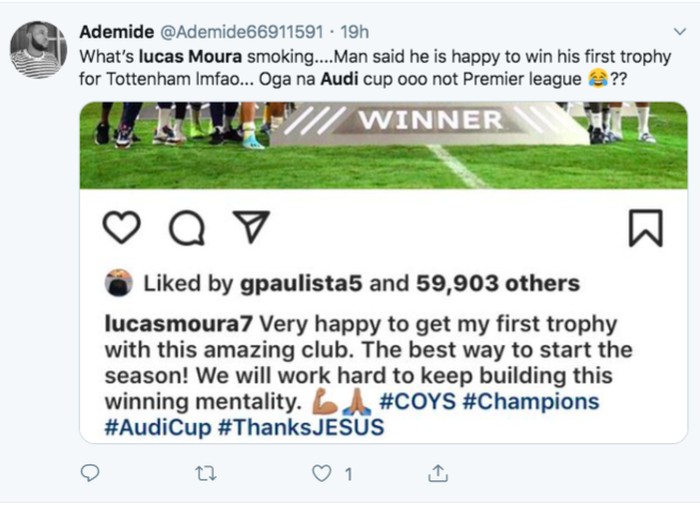Screen dimensions: 700x505
Task: Click the Ademide display name
Action: tap(112, 33)
